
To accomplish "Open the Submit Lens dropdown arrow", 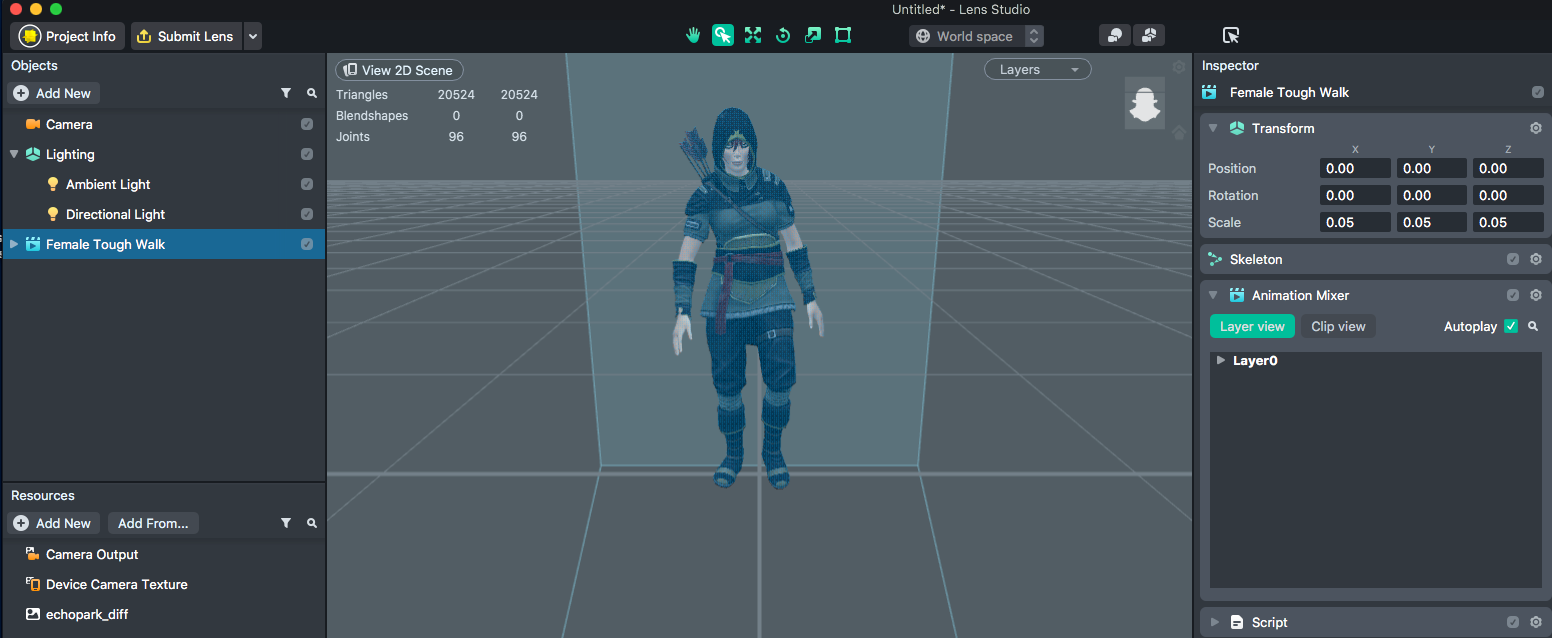I will [253, 36].
